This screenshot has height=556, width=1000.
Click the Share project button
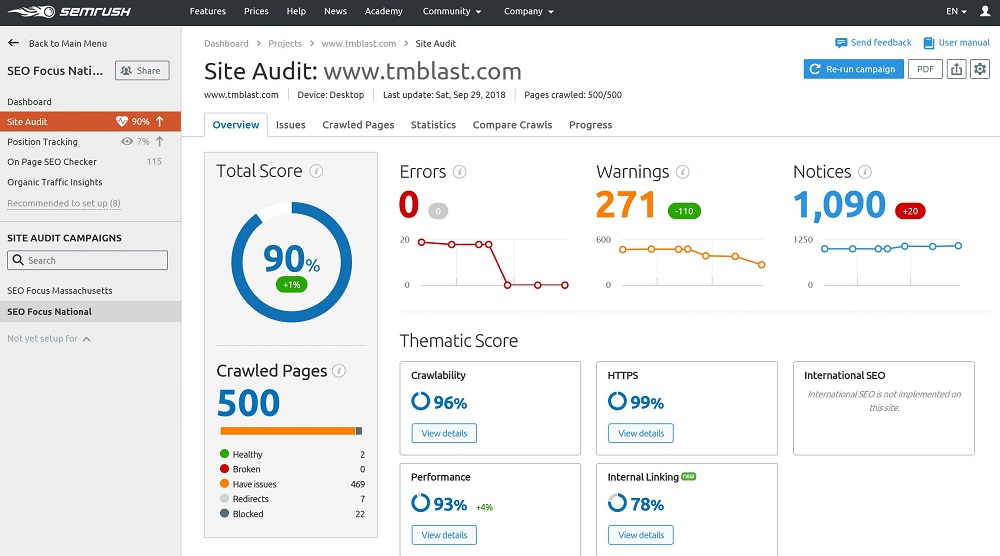[142, 71]
